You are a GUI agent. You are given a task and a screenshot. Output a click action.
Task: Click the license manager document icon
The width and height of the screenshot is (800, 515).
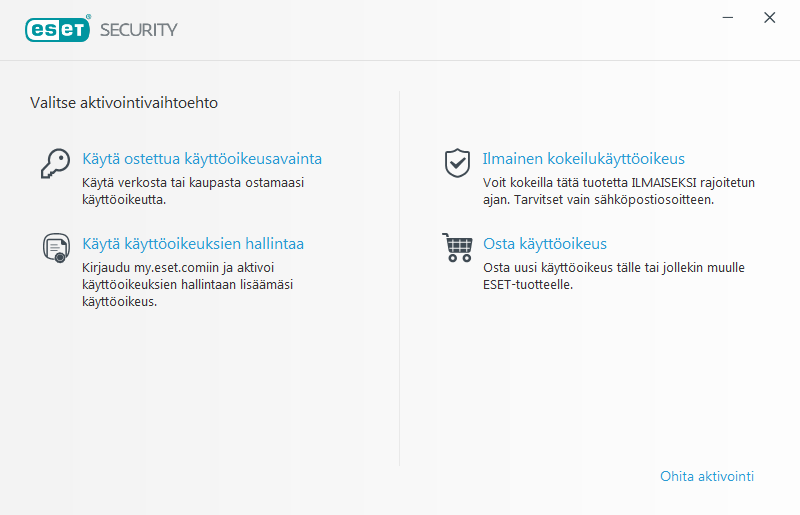[x=55, y=247]
